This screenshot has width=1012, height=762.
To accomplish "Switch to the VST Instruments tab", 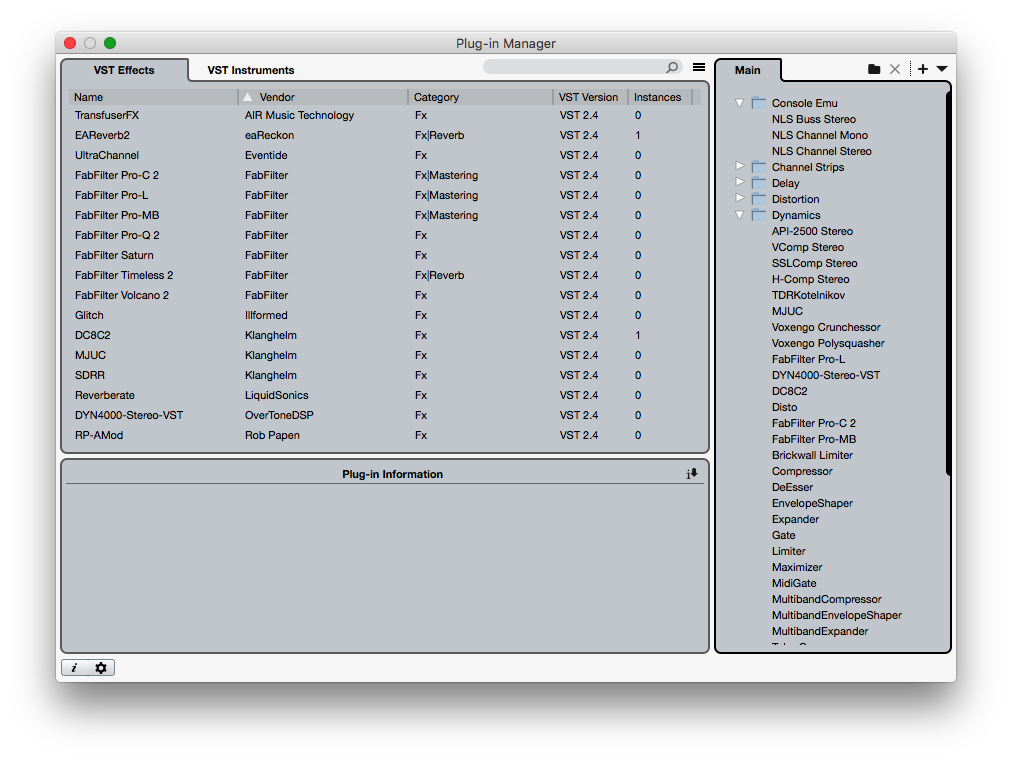I will [250, 70].
